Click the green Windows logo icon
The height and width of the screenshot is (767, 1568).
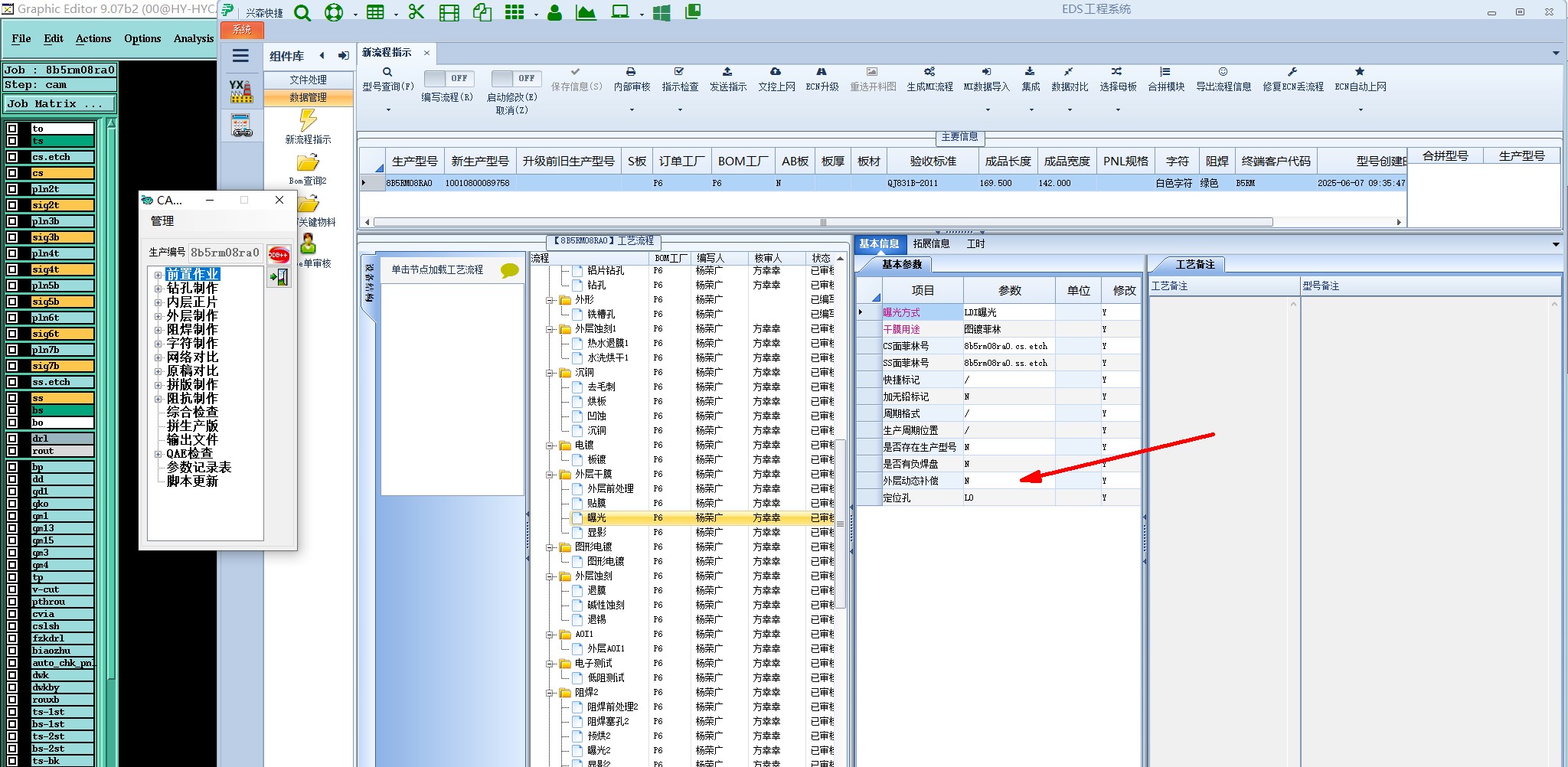point(661,12)
